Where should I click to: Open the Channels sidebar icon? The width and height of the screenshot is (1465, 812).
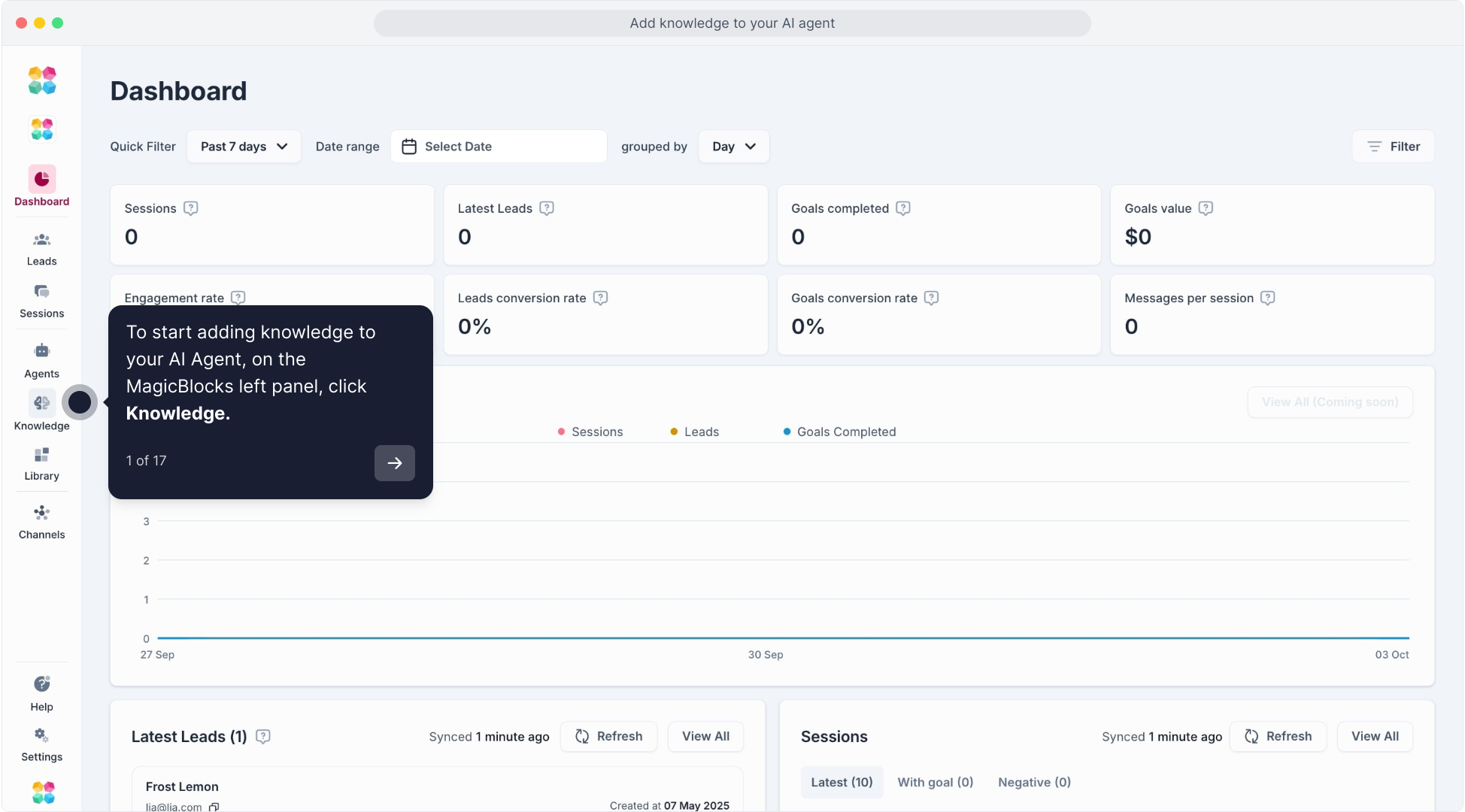(x=41, y=514)
